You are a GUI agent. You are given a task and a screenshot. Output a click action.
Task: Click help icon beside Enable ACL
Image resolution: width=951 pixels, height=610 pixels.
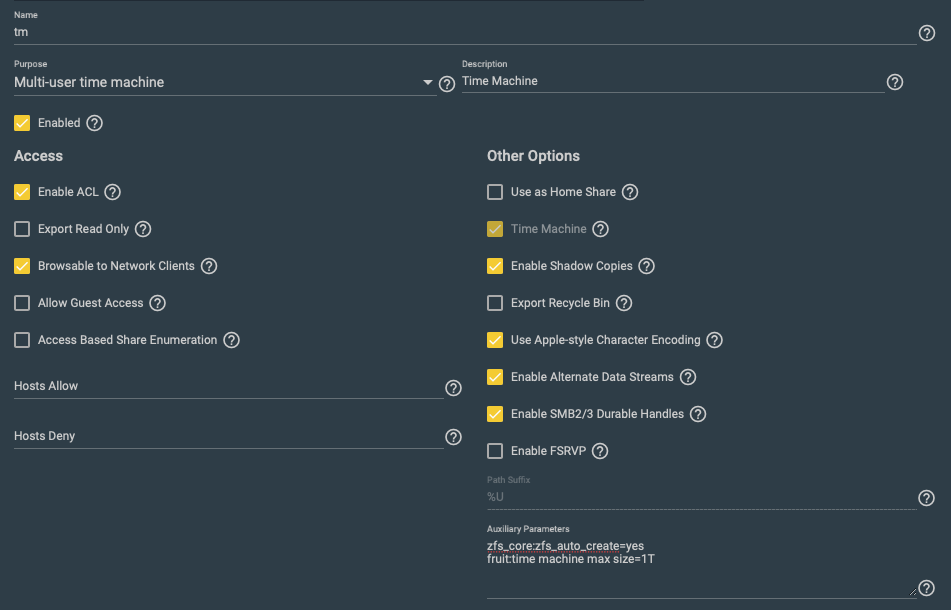pyautogui.click(x=113, y=192)
